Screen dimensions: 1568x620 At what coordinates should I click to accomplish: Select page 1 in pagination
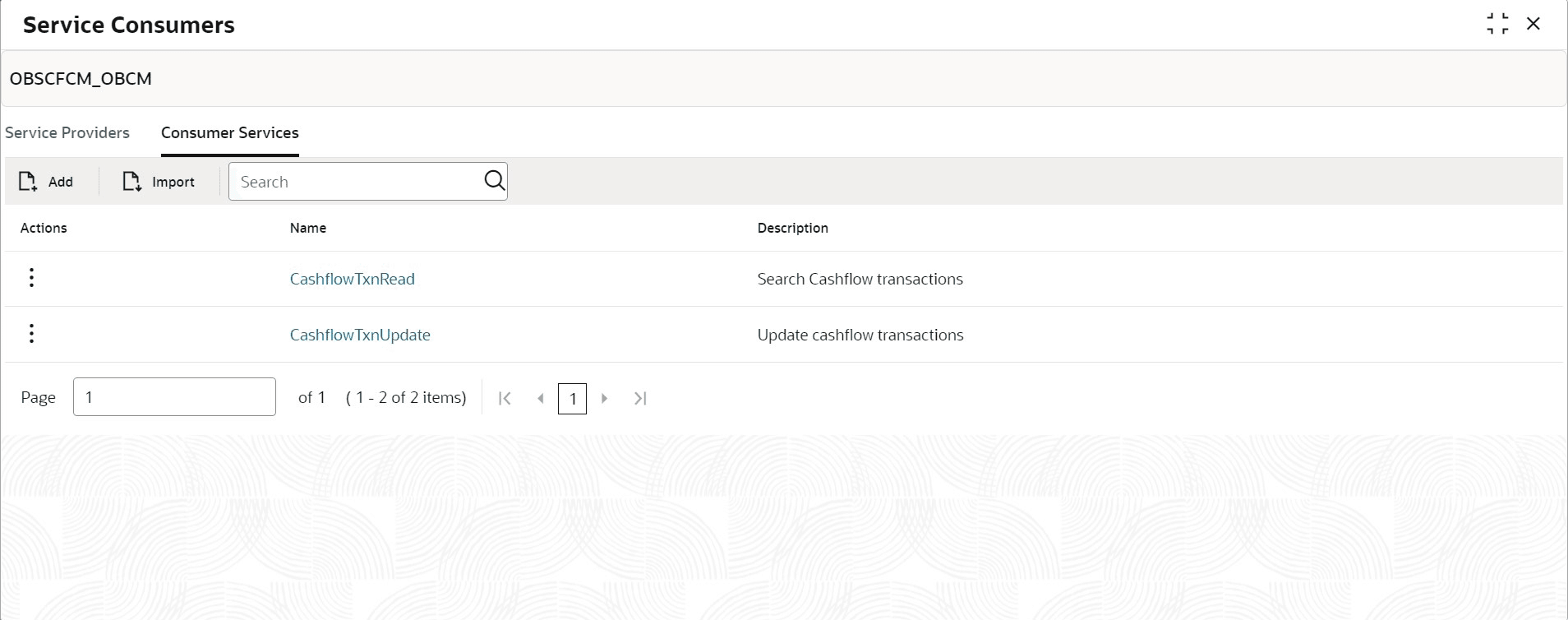[572, 399]
